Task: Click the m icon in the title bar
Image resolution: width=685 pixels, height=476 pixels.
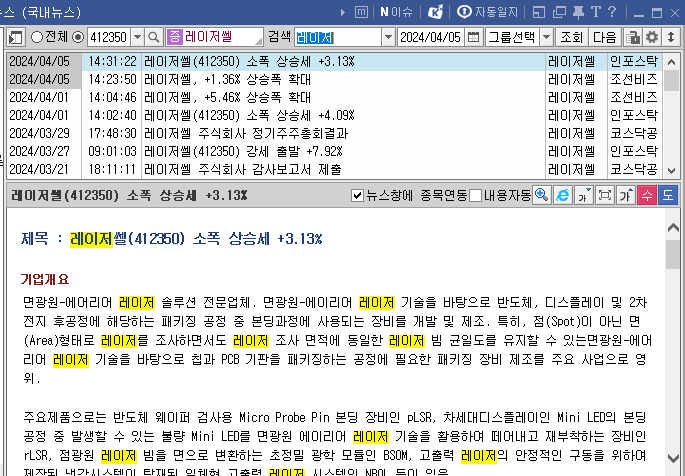Action: tap(361, 12)
